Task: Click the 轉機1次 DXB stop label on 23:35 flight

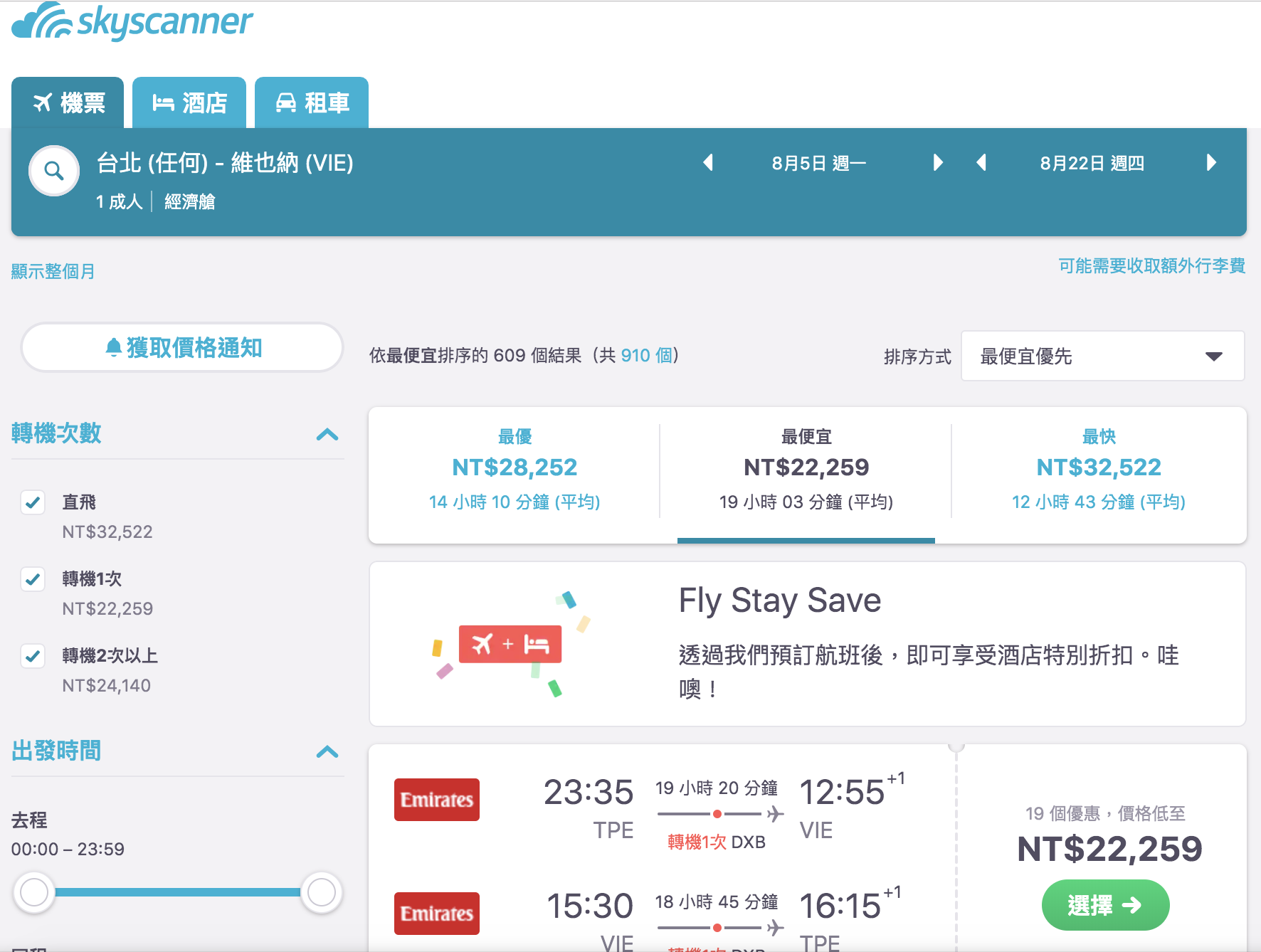Action: (717, 842)
